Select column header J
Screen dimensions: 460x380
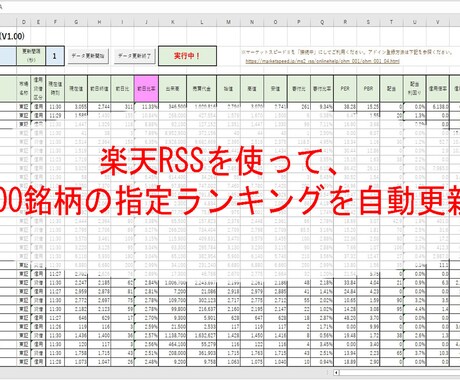click(x=146, y=22)
